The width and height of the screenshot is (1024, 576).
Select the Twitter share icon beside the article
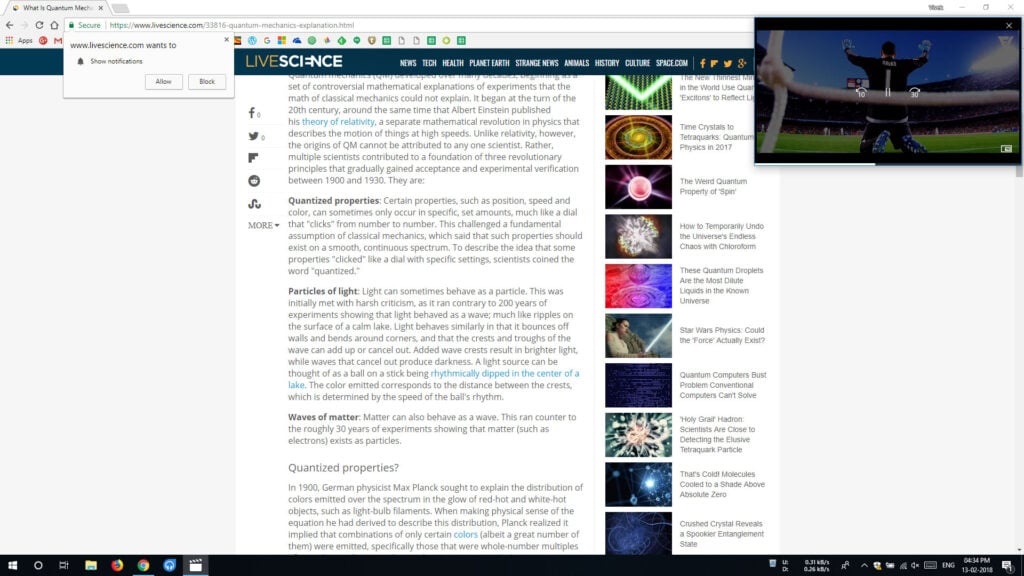tap(255, 136)
